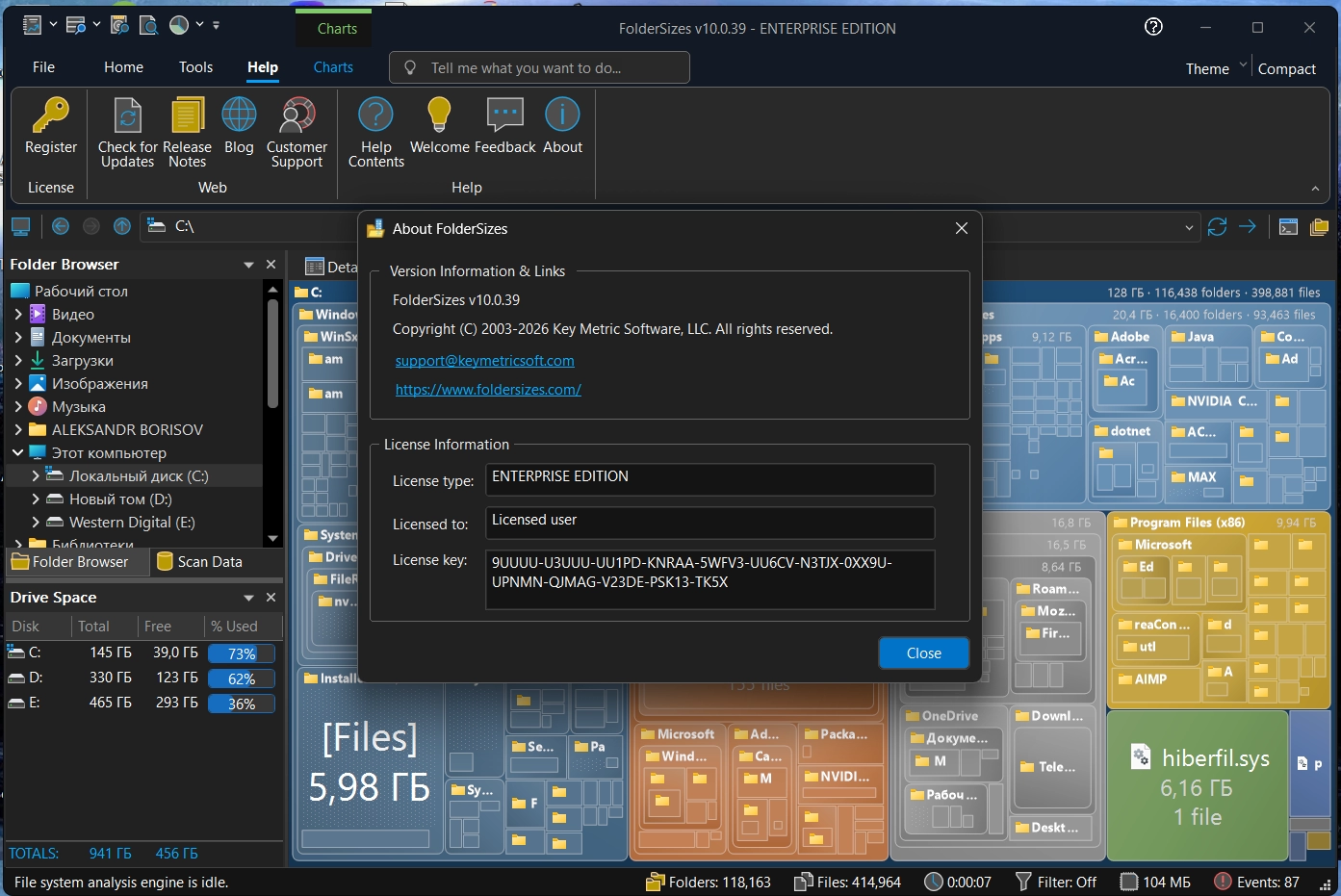This screenshot has height=896, width=1341.
Task: Switch to the Scan Data tab
Action: 199,562
